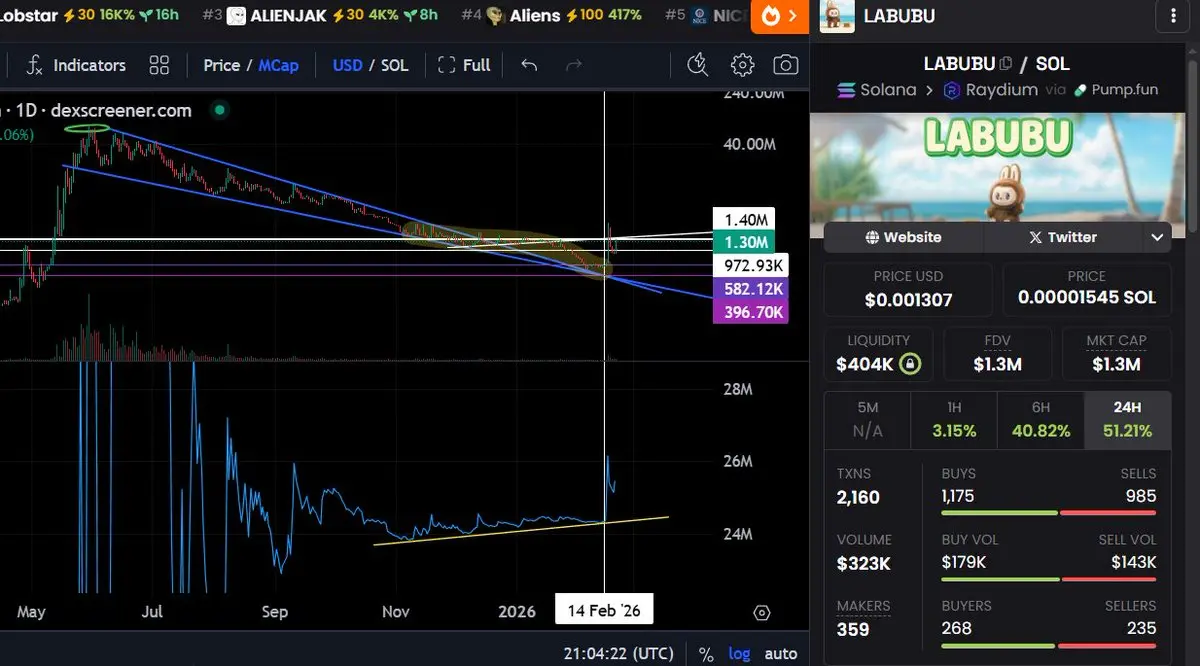Take a chart snapshot with camera icon
The image size is (1200, 666).
(786, 65)
